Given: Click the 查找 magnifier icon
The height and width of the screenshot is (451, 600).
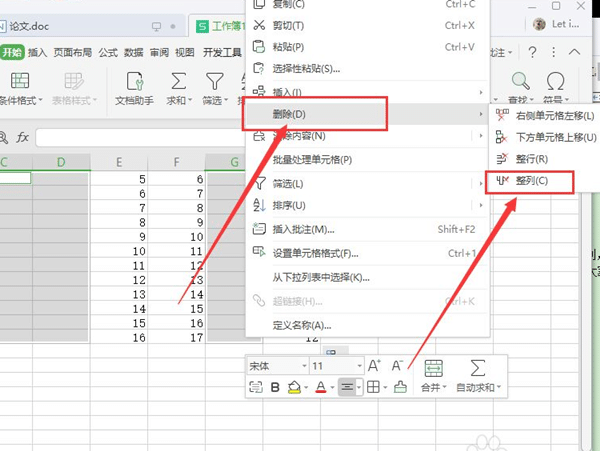Looking at the screenshot, I should tap(520, 80).
